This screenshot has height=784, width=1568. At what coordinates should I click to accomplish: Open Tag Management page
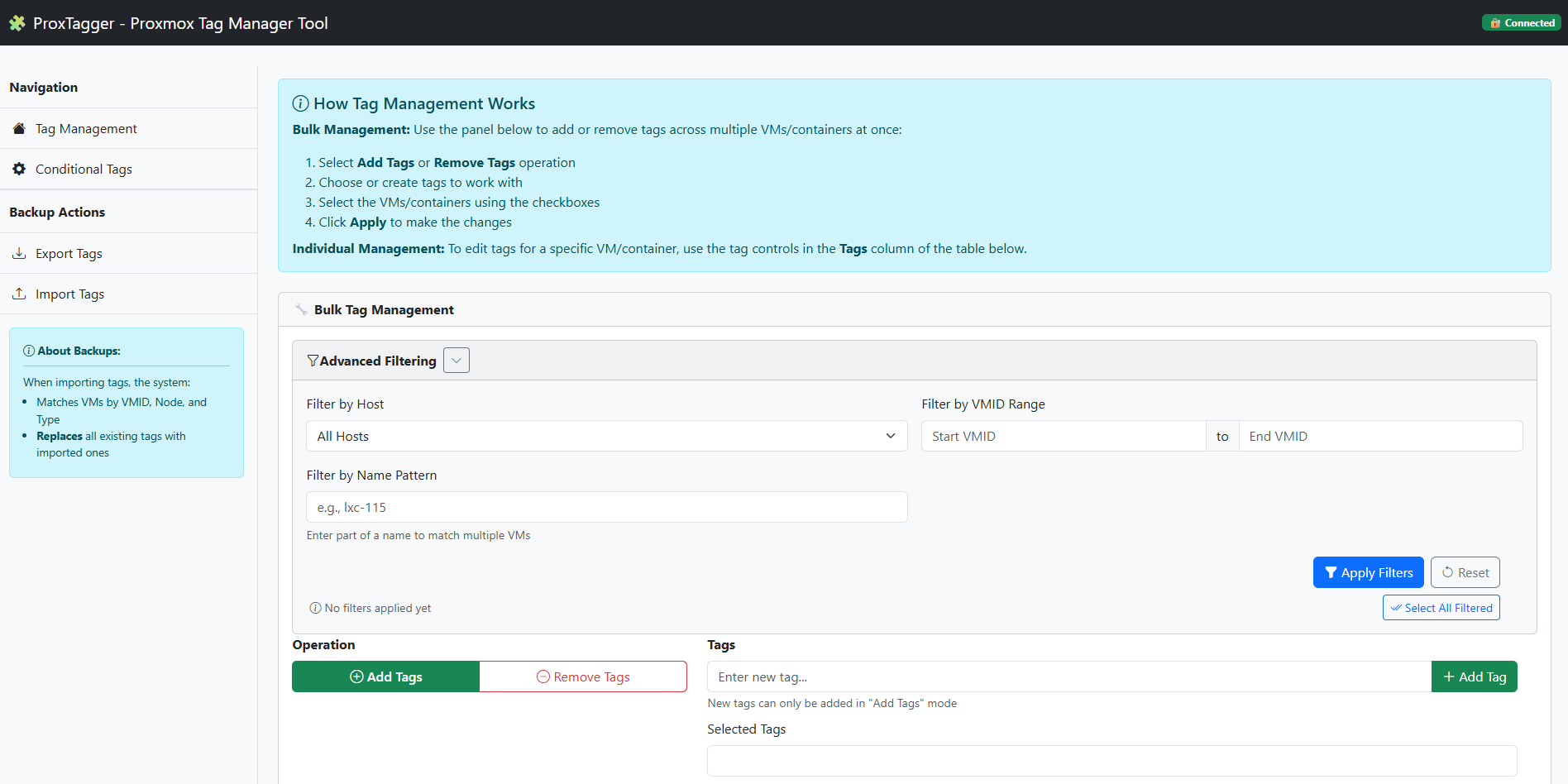tap(128, 128)
